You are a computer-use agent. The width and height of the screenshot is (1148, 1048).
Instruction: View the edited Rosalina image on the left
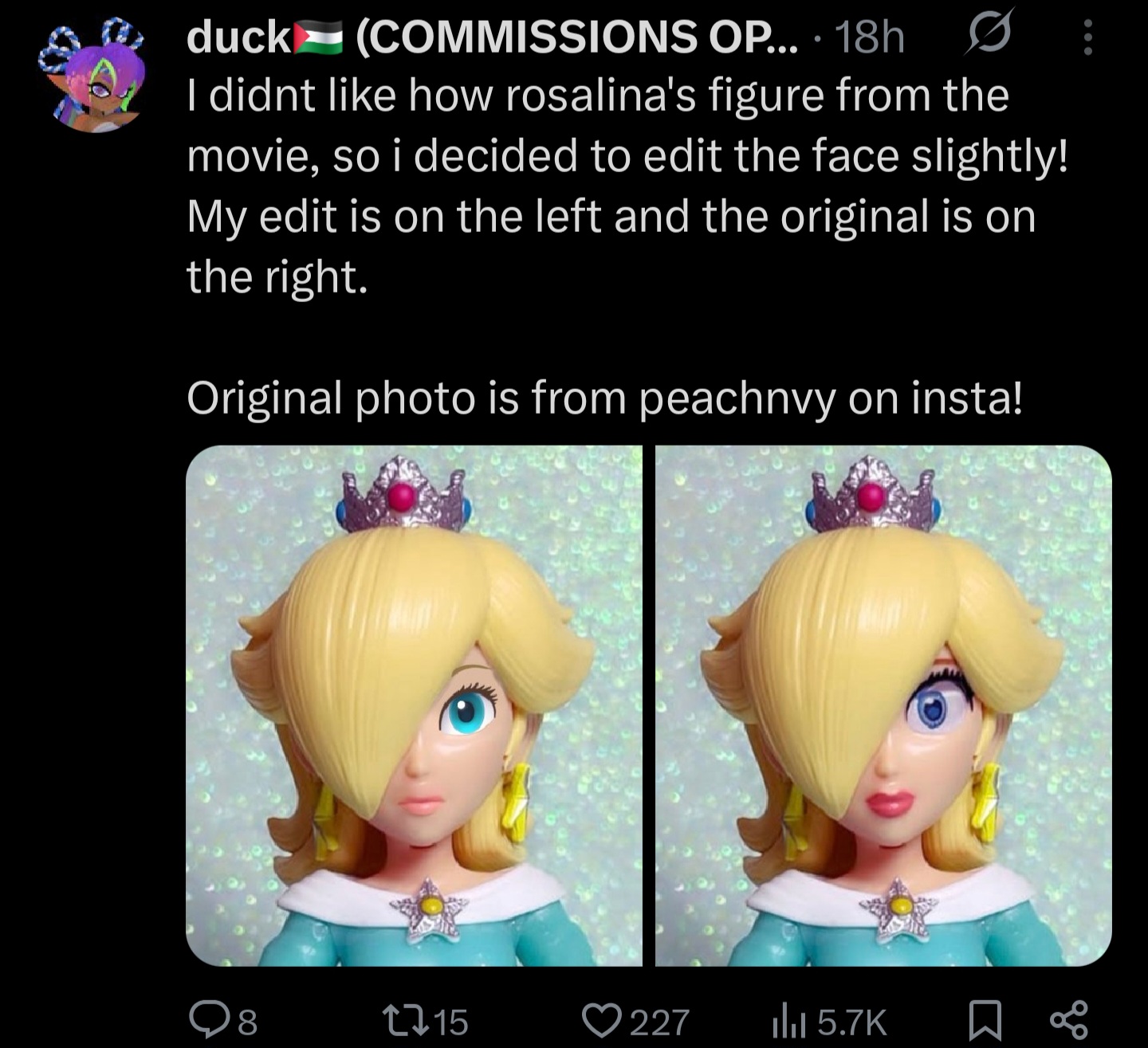(414, 705)
